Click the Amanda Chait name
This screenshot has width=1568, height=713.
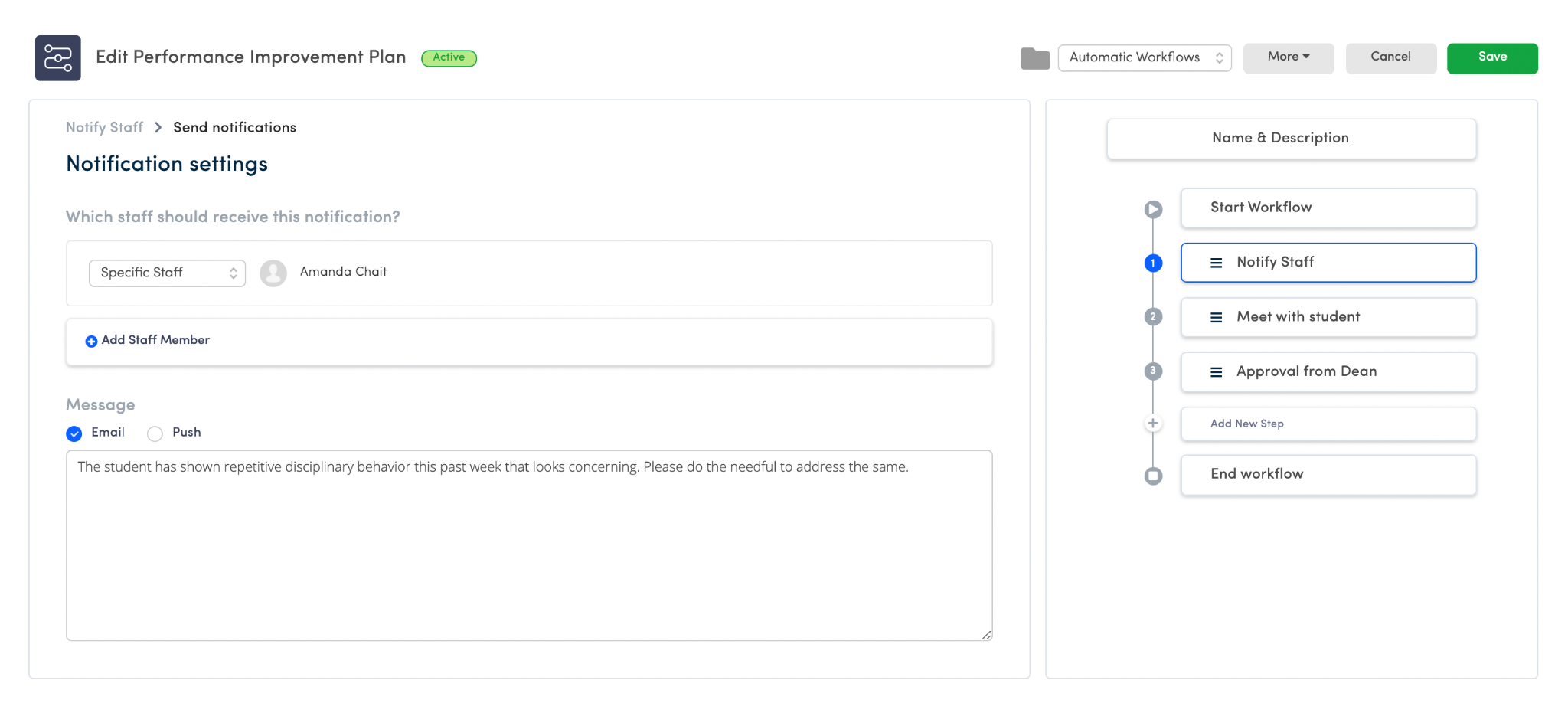(x=343, y=272)
